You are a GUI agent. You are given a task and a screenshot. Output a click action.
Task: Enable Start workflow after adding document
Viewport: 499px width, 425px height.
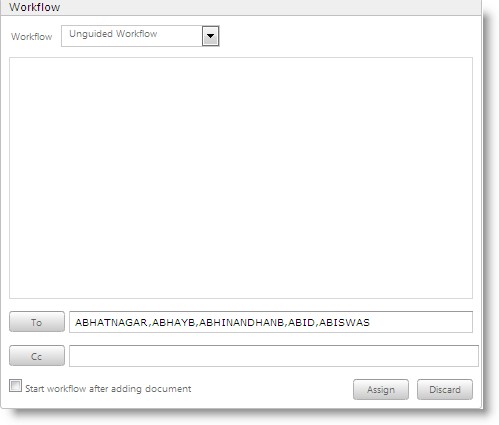pyautogui.click(x=15, y=385)
